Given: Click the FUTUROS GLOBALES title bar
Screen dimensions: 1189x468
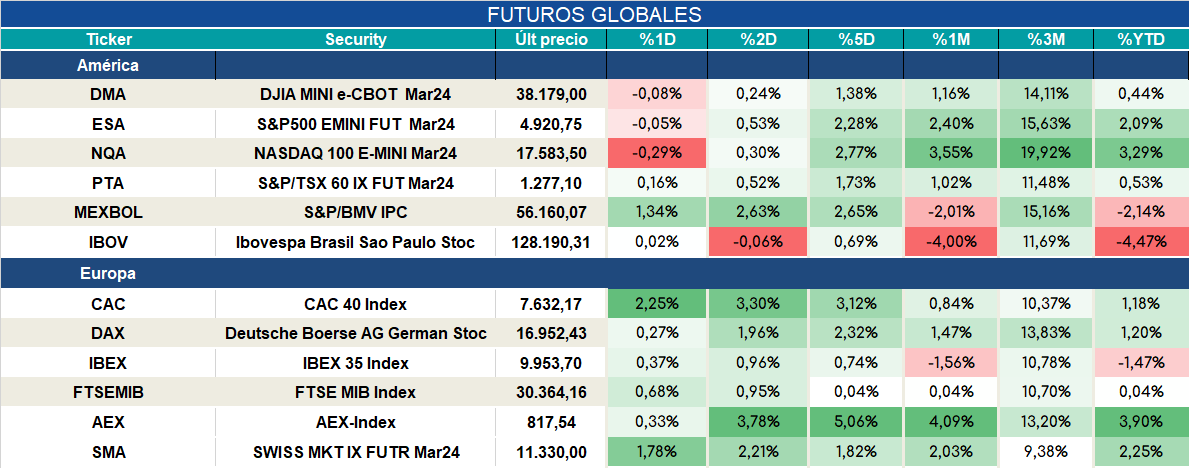Looking at the screenshot, I should pos(594,14).
